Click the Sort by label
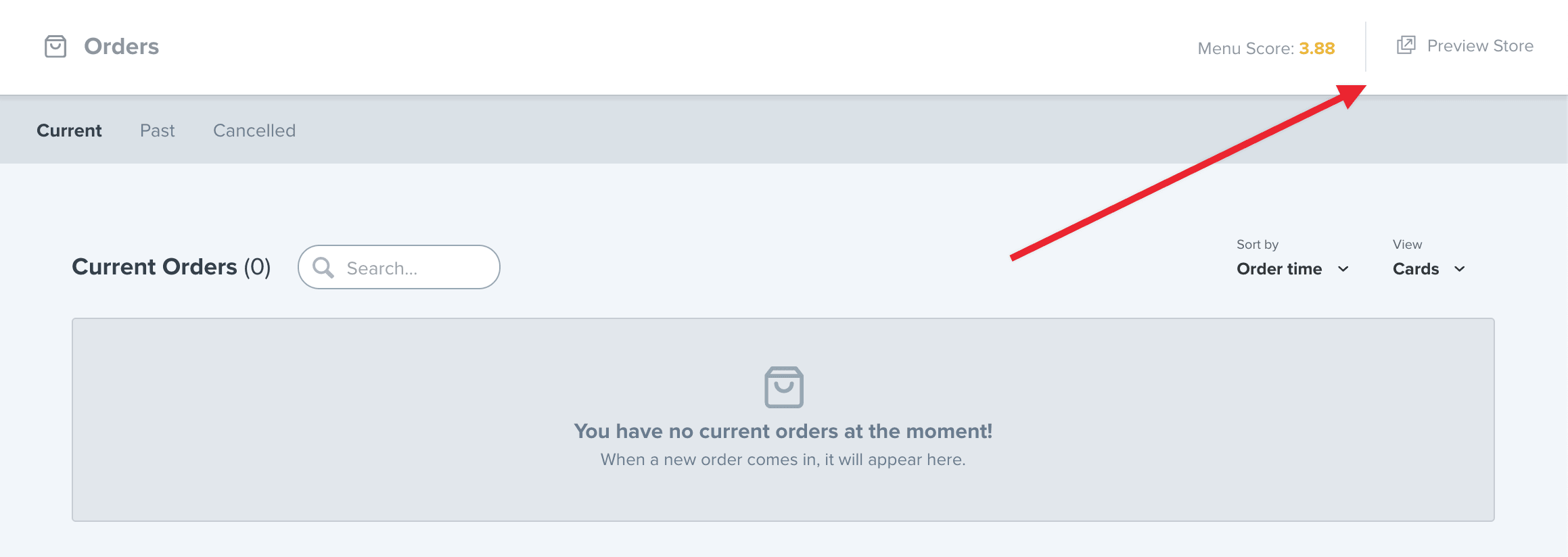 pyautogui.click(x=1257, y=245)
